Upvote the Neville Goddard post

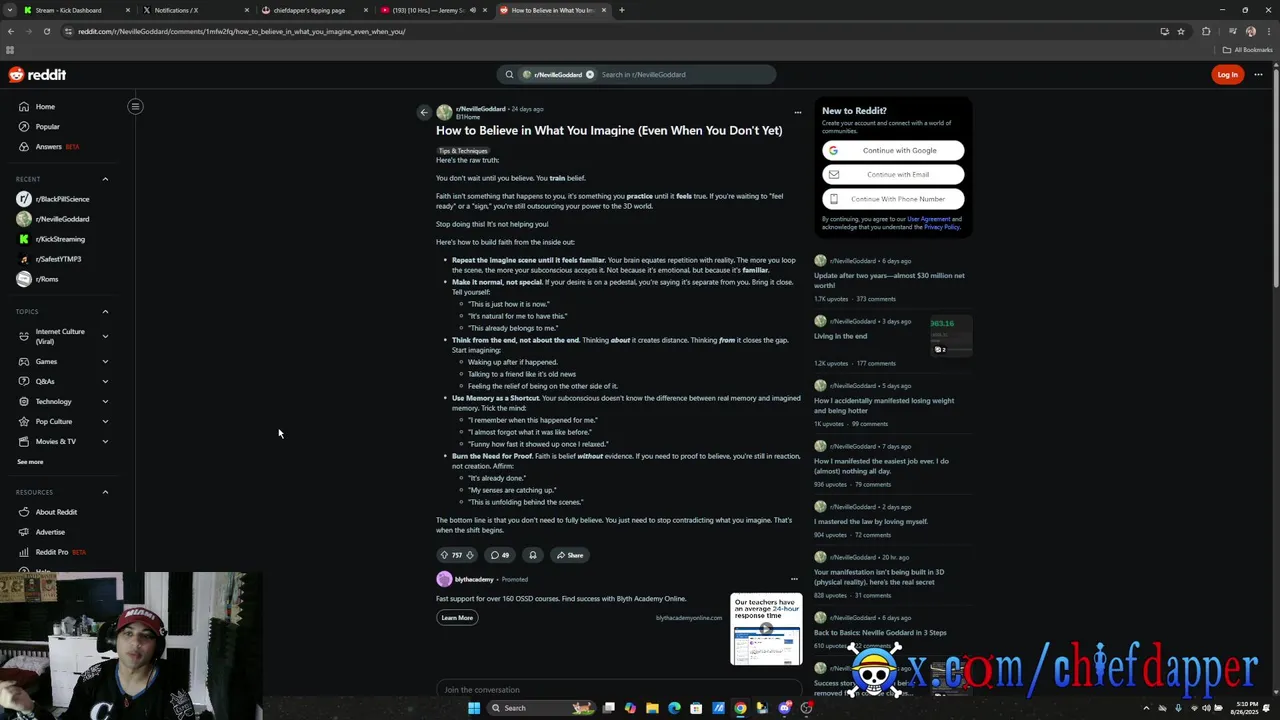[444, 555]
